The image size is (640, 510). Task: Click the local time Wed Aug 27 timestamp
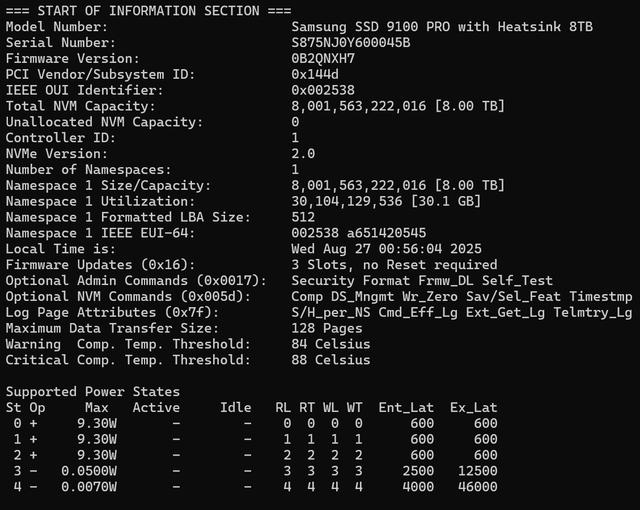click(x=386, y=249)
